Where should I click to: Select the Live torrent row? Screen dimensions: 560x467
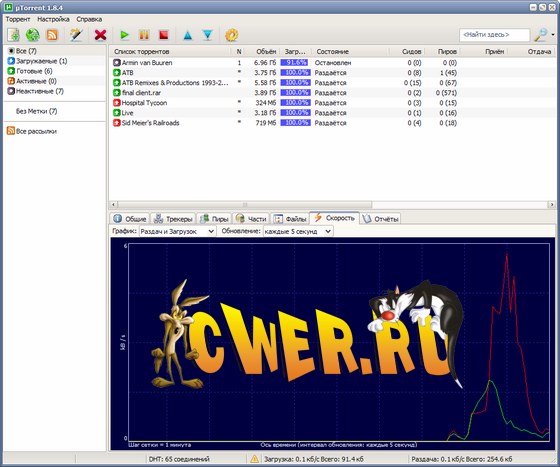coord(332,113)
